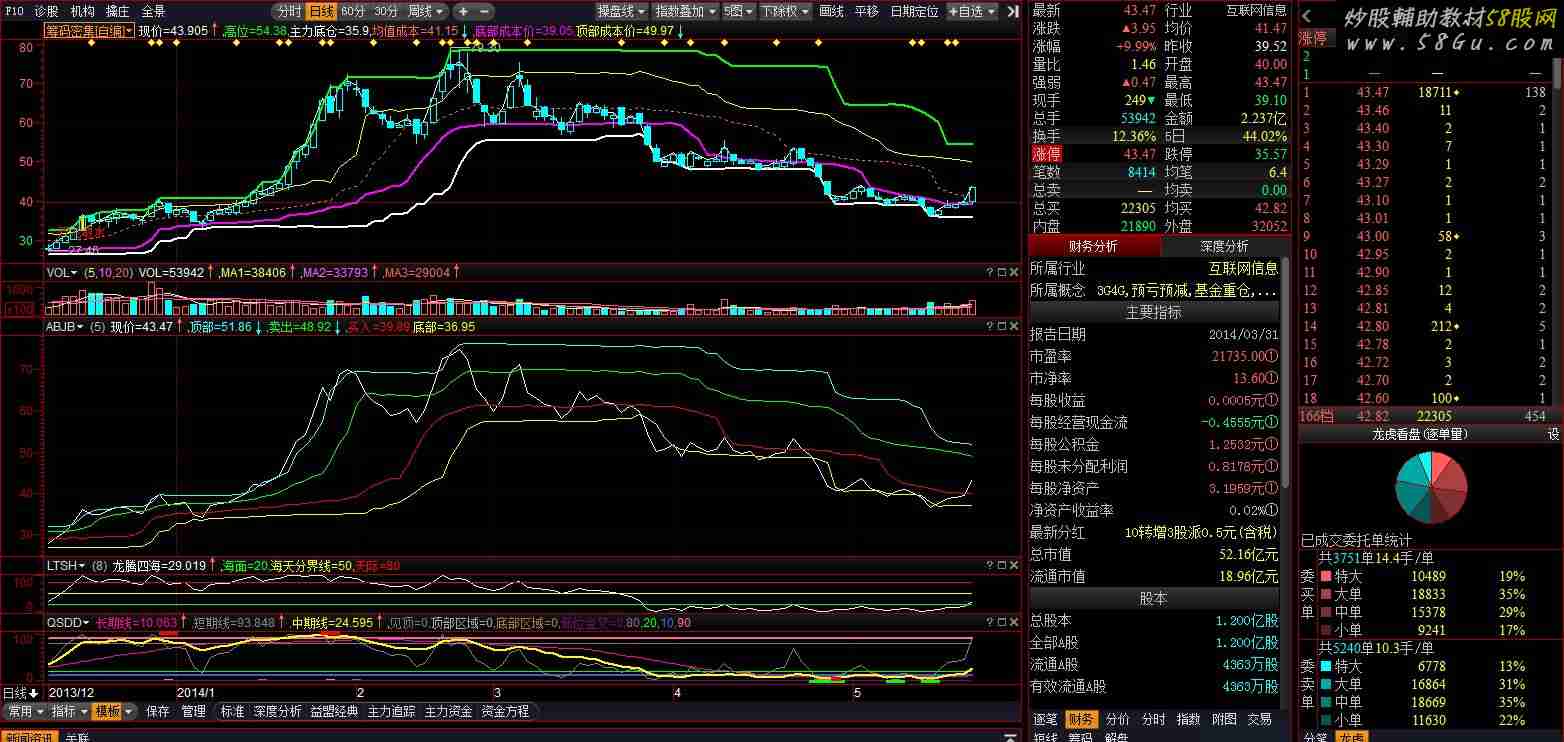Close the LTSH indicator panel
Screen dimensions: 1564x742
[x=1015, y=565]
